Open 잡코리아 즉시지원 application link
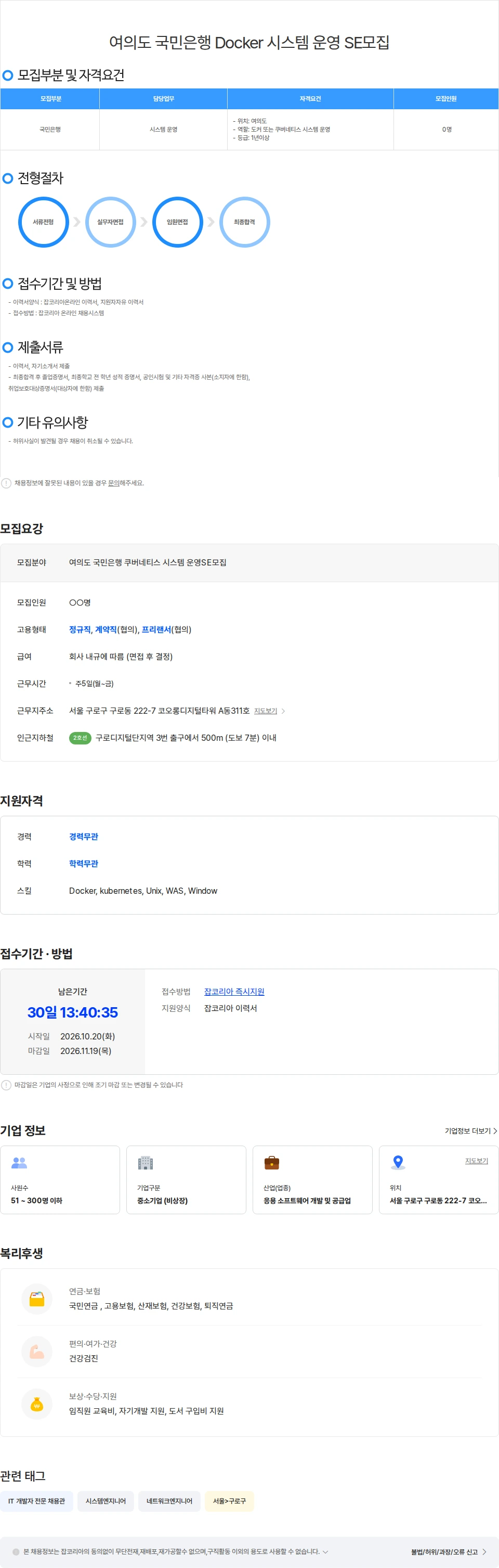This screenshot has width=499, height=1568. (234, 992)
